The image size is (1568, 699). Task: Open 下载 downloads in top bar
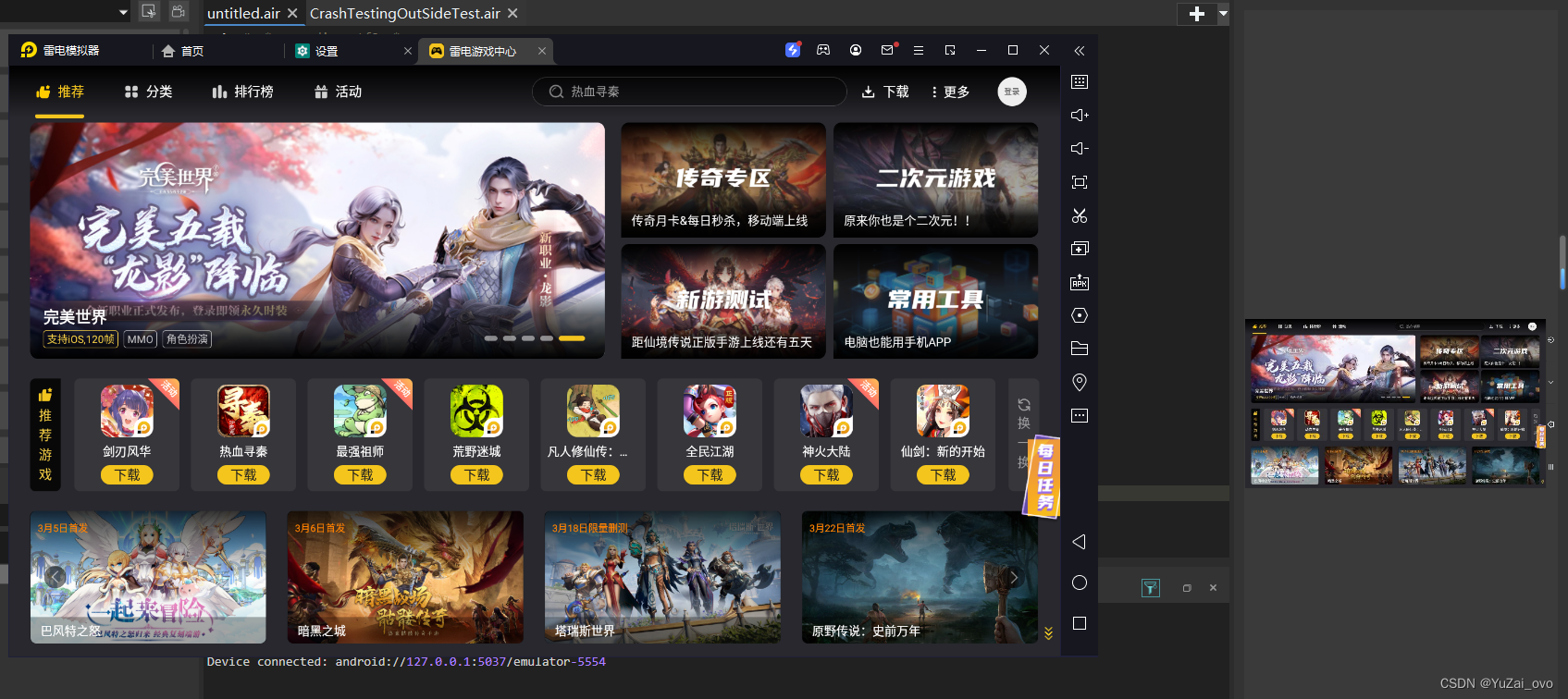pos(885,92)
